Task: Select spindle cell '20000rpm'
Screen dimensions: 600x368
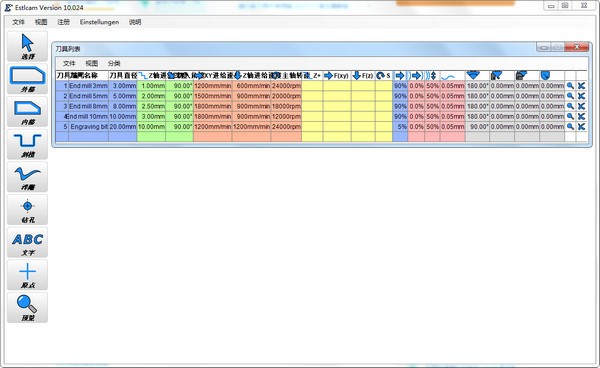Action: click(286, 96)
